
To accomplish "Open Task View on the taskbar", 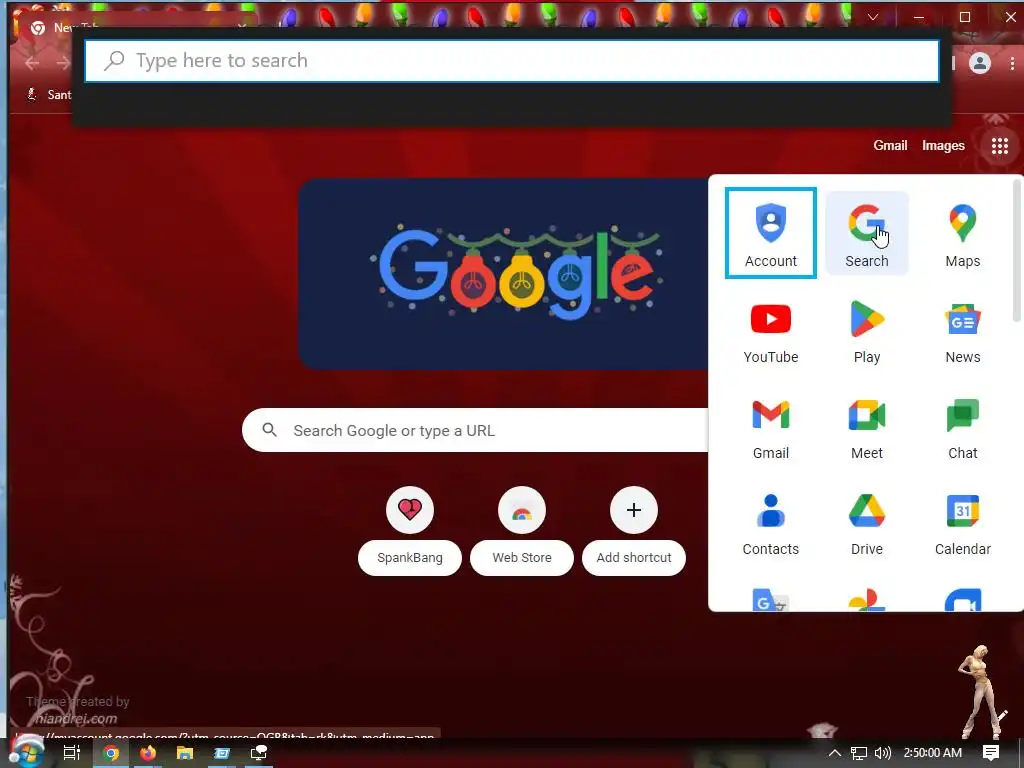I will (72, 753).
